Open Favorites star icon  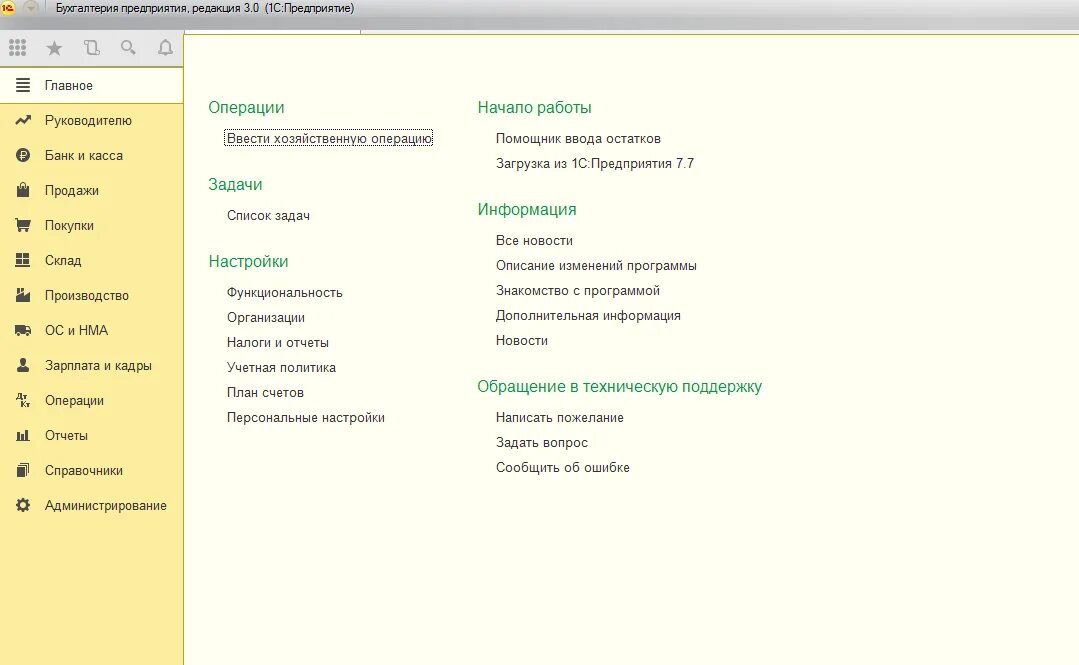click(54, 48)
